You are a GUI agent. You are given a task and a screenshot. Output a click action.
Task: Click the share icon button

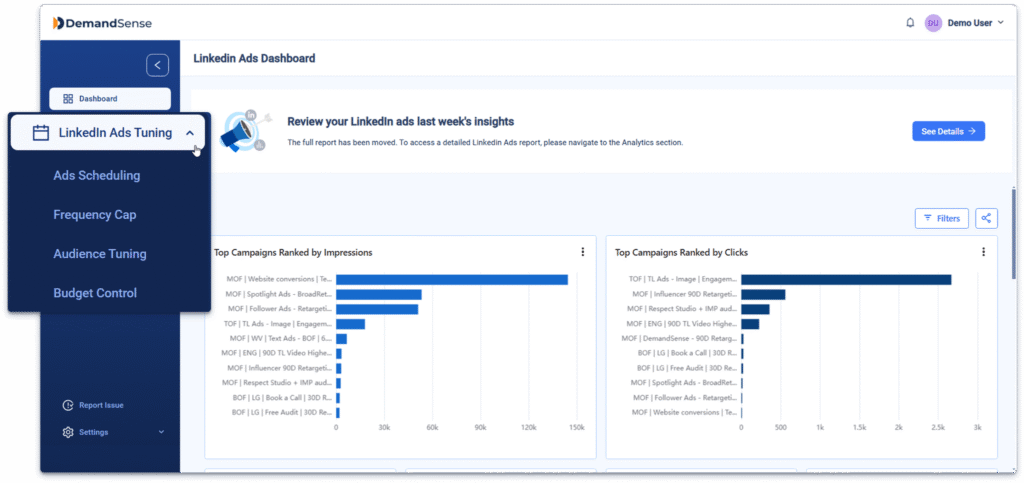(x=987, y=219)
